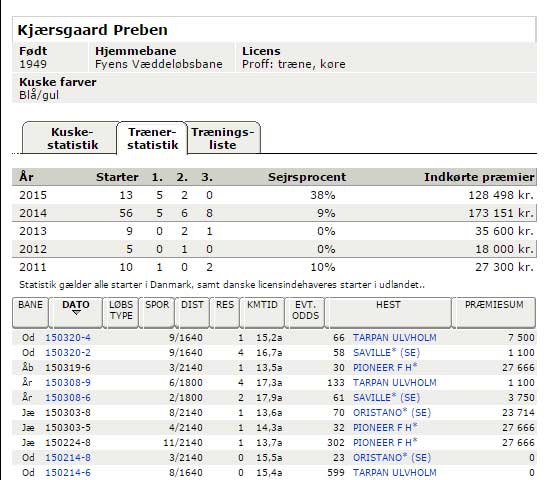Image resolution: width=546 pixels, height=480 pixels.
Task: Switch to the Trænings-liste tab
Action: (223, 138)
